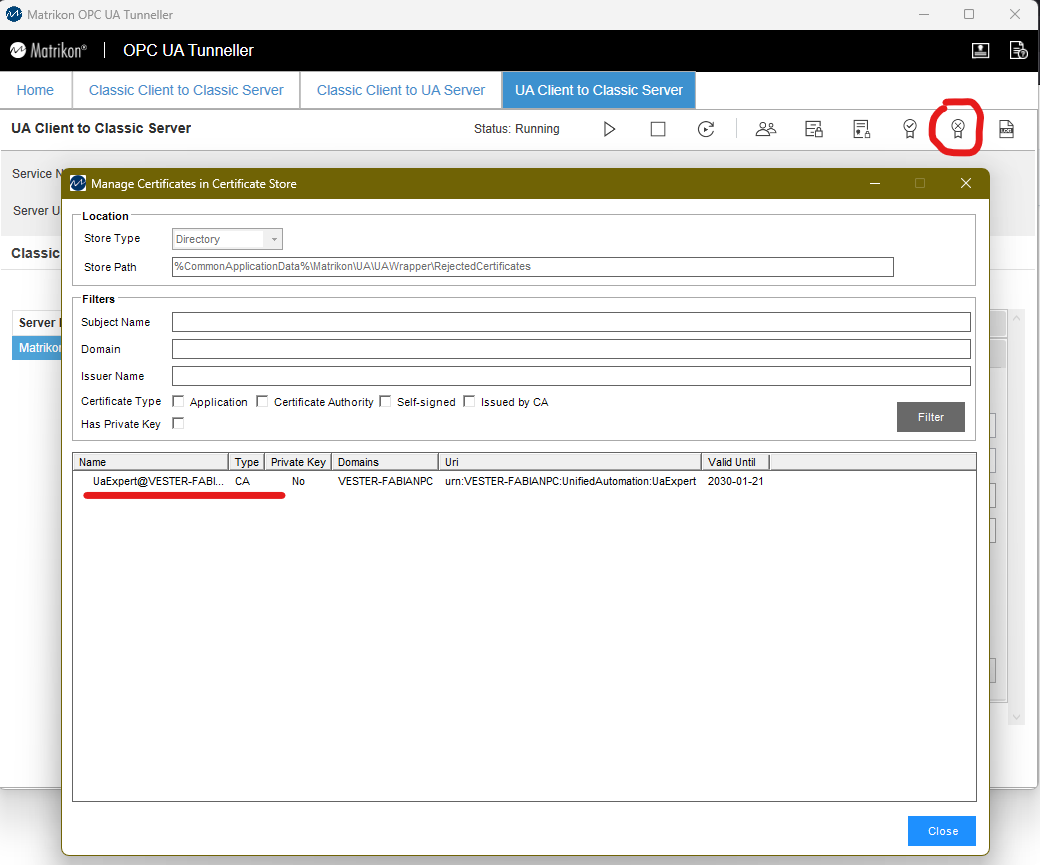Image resolution: width=1040 pixels, height=865 pixels.
Task: Select the Matrikon server row in the main window
Action: click(37, 348)
